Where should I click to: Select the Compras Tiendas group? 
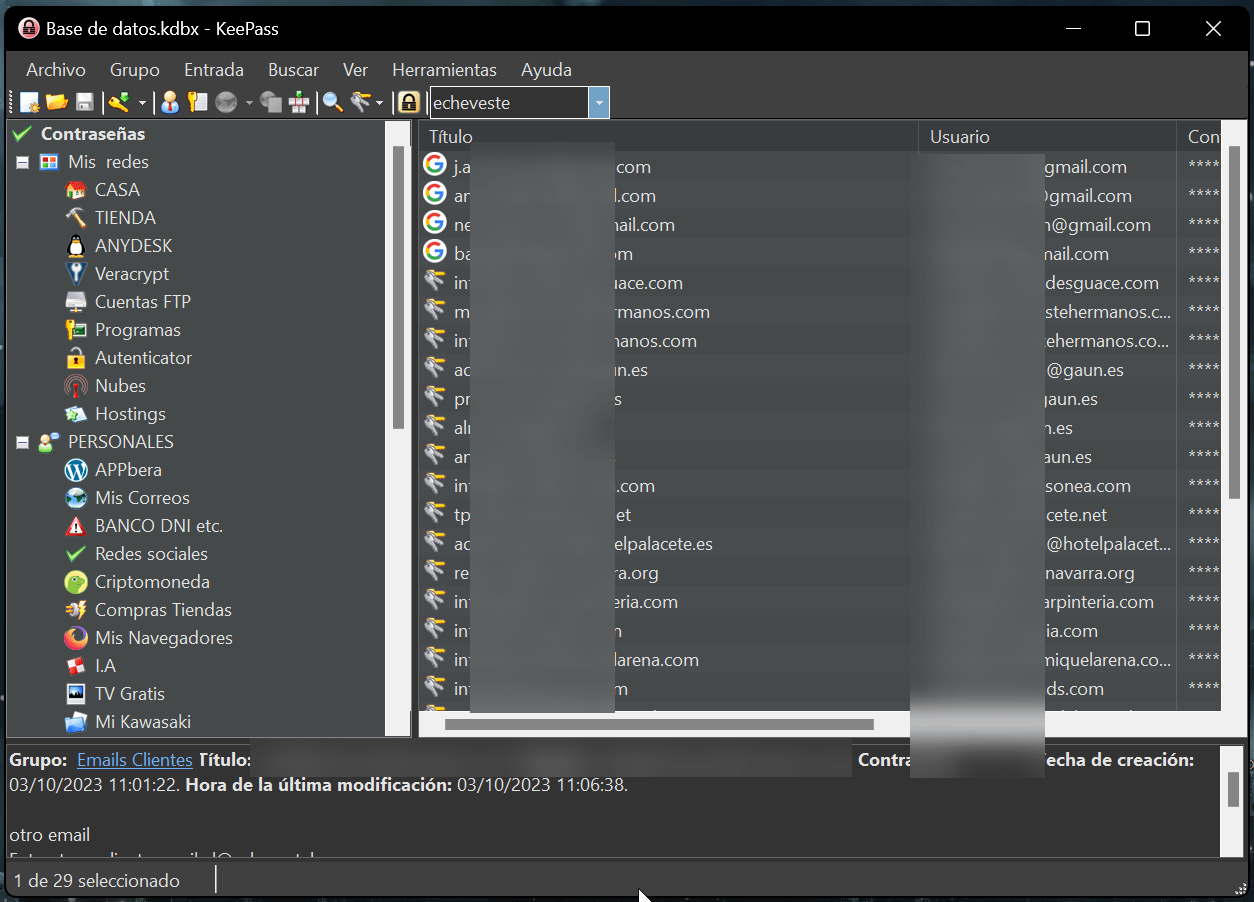pos(163,610)
